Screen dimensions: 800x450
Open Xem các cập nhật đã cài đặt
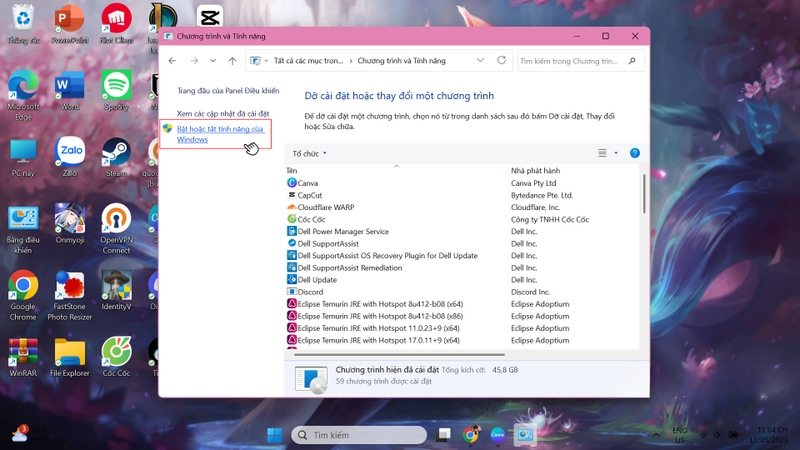pos(223,113)
